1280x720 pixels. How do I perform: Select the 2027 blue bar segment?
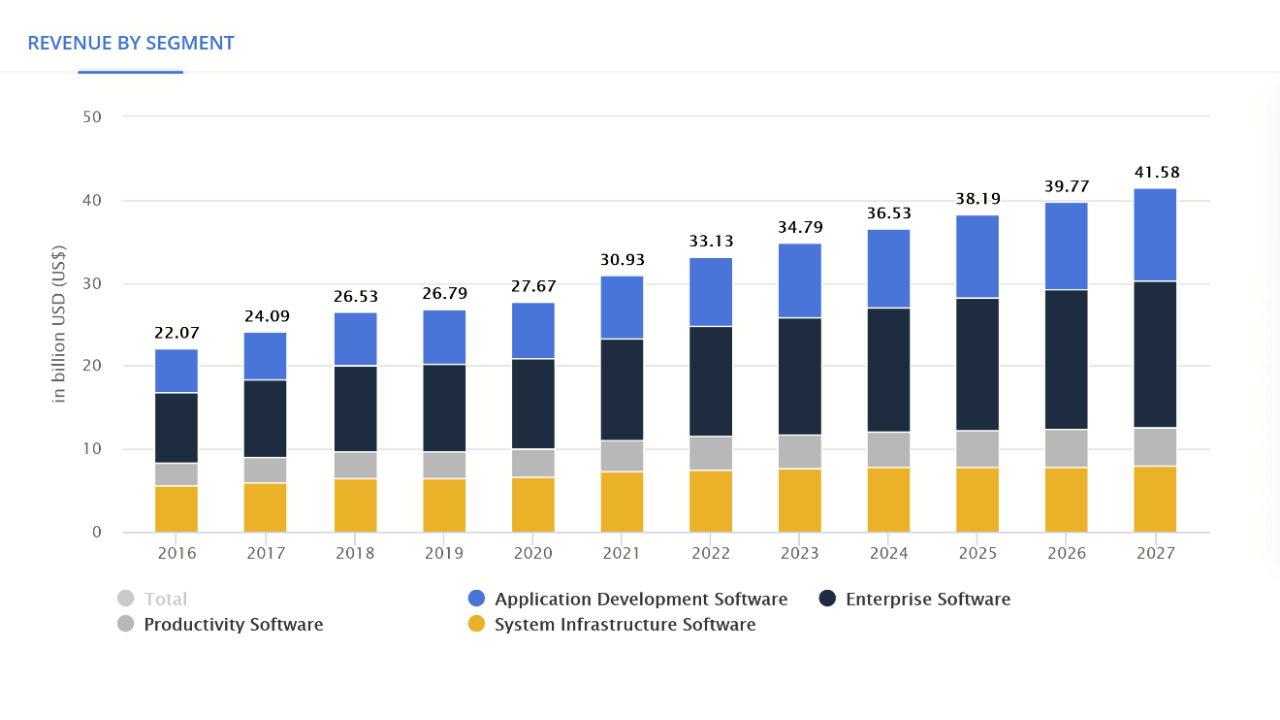point(1155,235)
